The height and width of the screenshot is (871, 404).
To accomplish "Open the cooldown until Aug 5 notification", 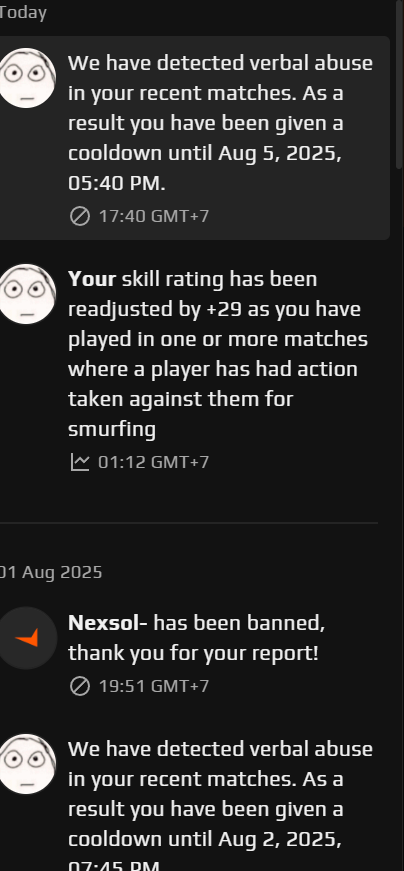I will coord(194,138).
